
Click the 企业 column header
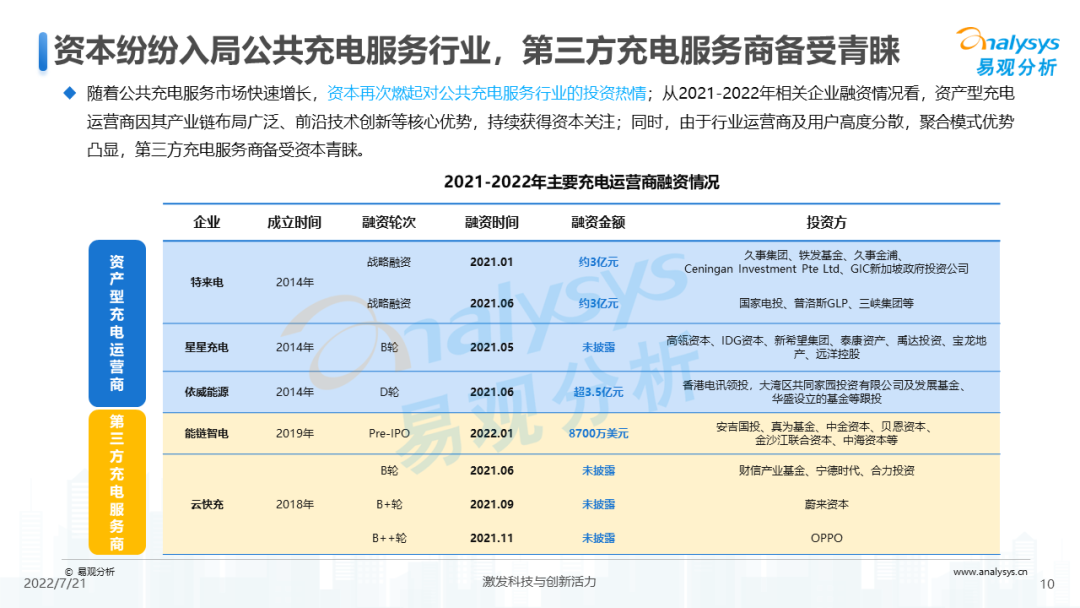click(207, 222)
